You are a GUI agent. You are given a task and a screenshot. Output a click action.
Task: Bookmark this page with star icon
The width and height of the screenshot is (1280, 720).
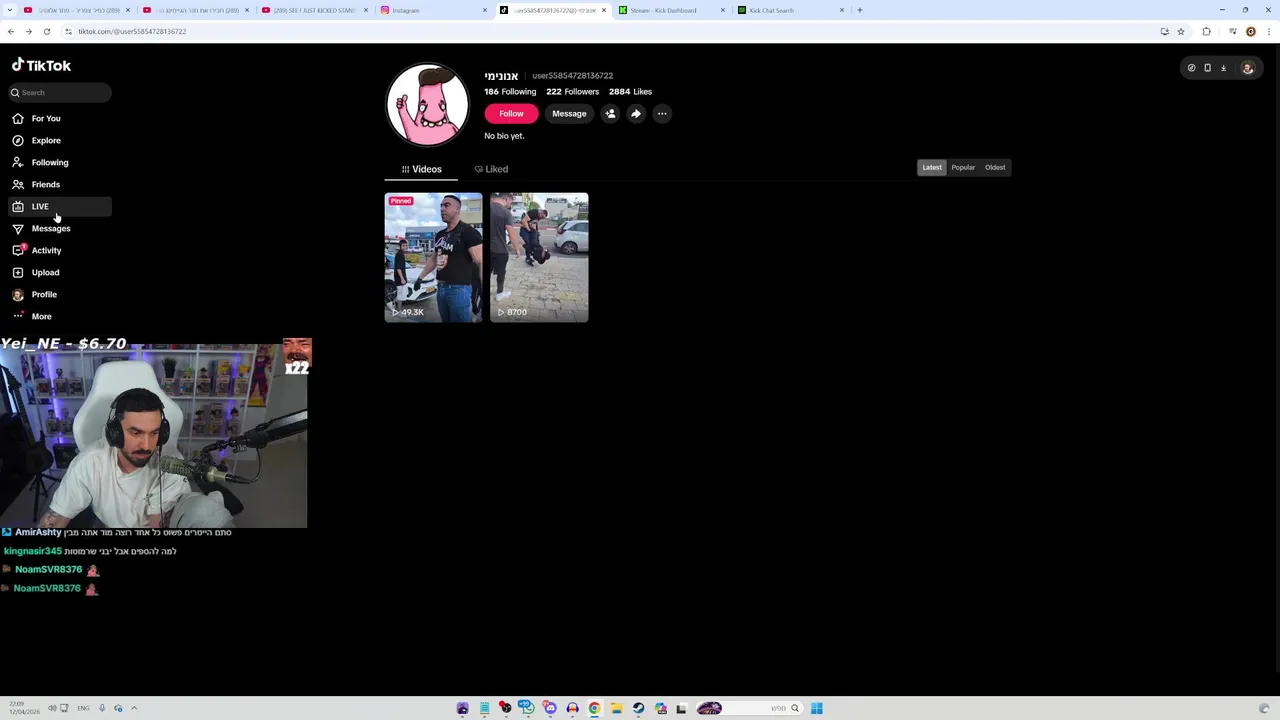pyautogui.click(x=1180, y=31)
